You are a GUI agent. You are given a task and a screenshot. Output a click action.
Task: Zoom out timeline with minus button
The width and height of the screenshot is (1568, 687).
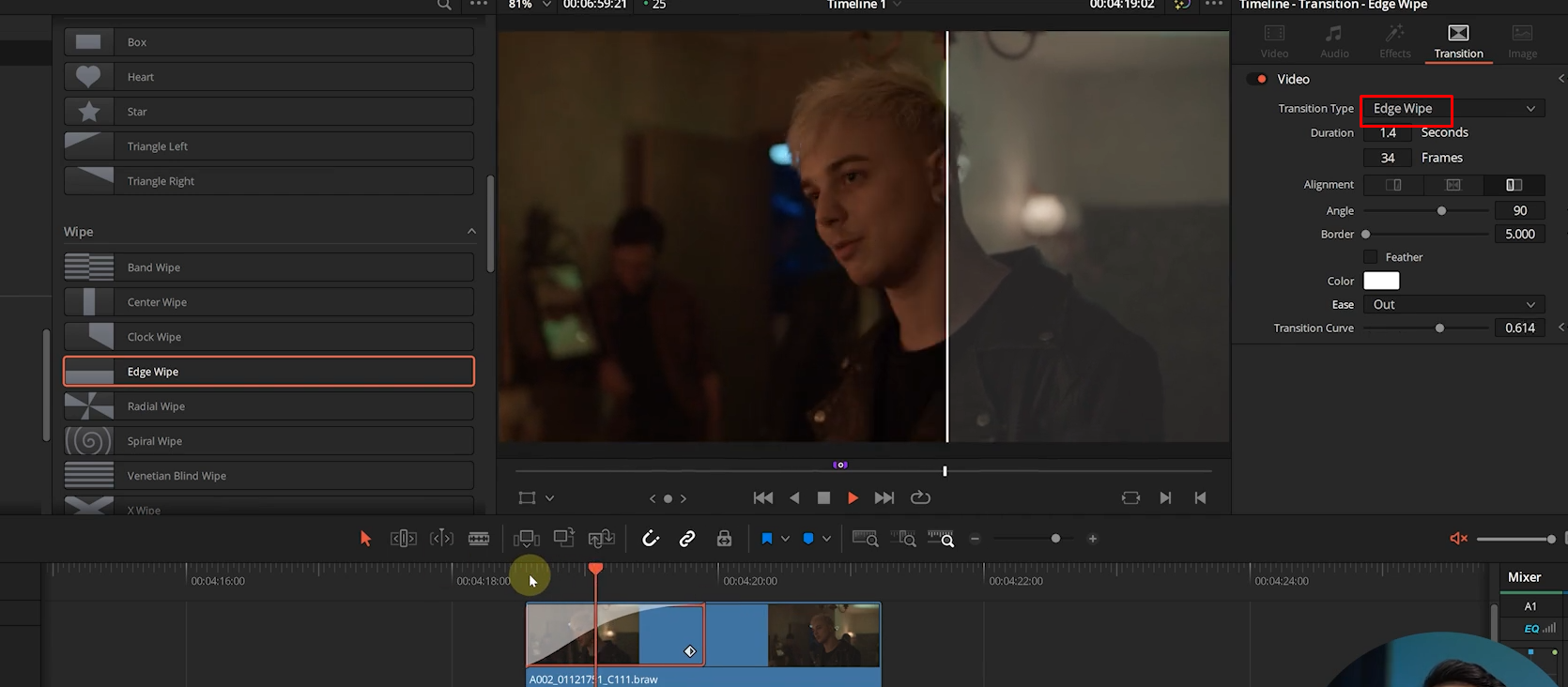click(975, 539)
